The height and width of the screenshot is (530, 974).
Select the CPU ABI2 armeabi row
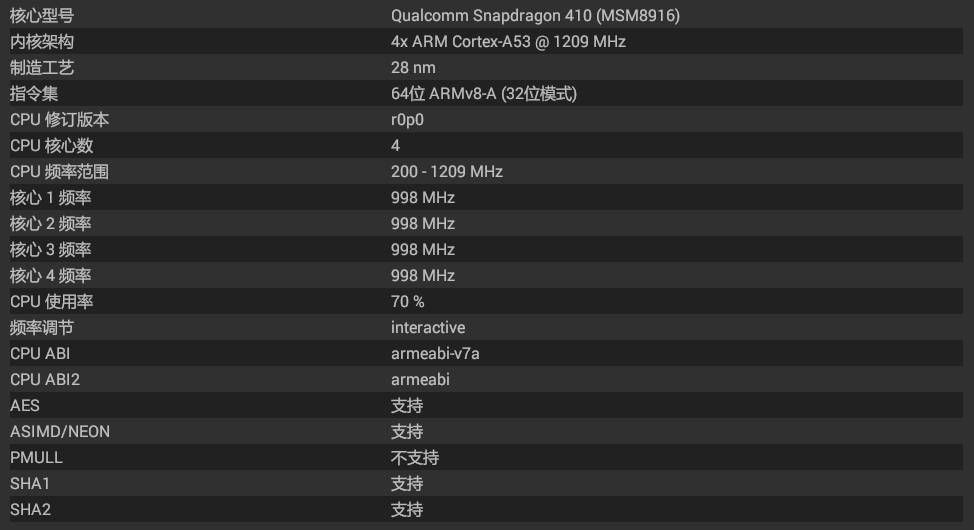tap(487, 380)
